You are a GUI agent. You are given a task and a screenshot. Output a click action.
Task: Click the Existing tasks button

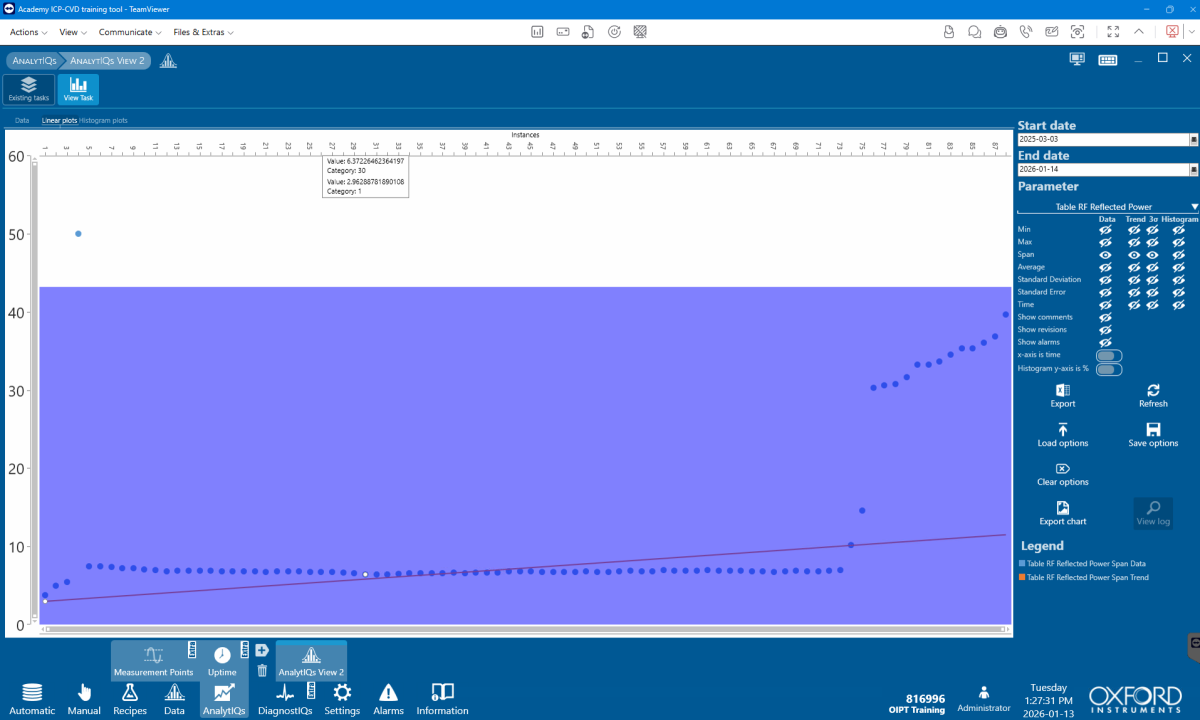28,89
